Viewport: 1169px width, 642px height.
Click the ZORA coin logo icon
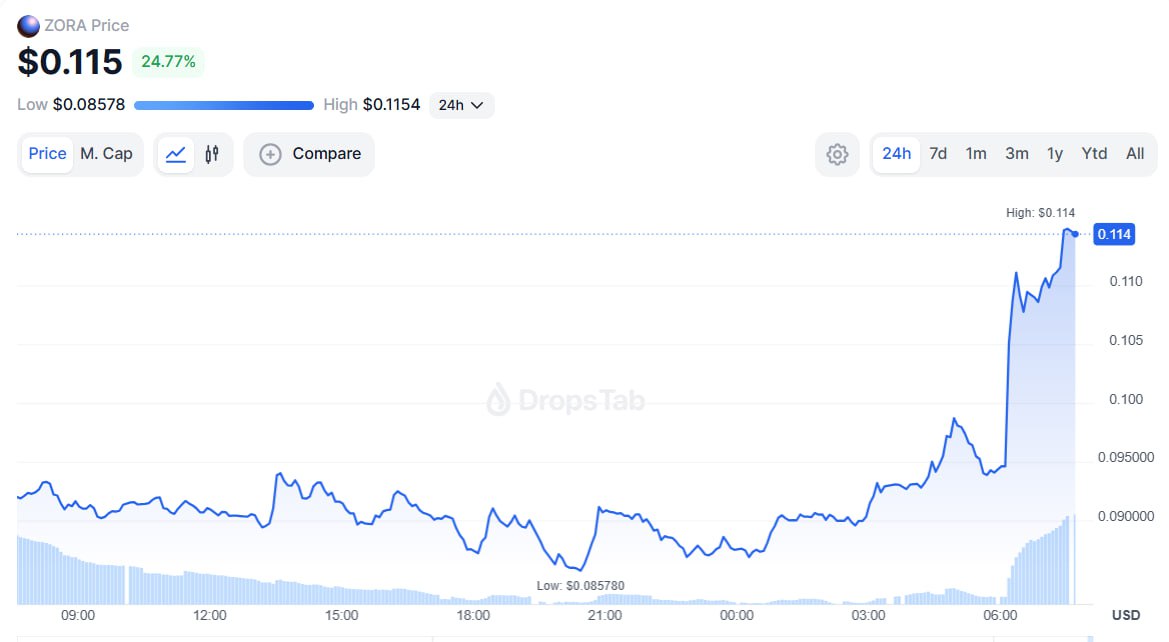[29, 26]
